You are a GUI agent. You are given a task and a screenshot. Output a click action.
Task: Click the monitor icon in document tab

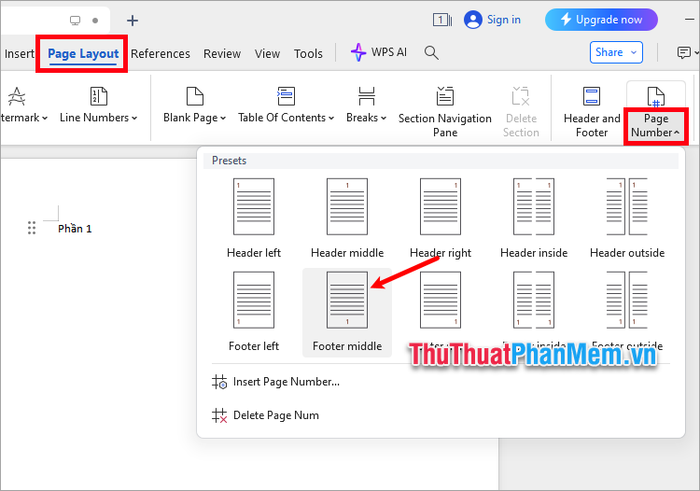(x=75, y=21)
